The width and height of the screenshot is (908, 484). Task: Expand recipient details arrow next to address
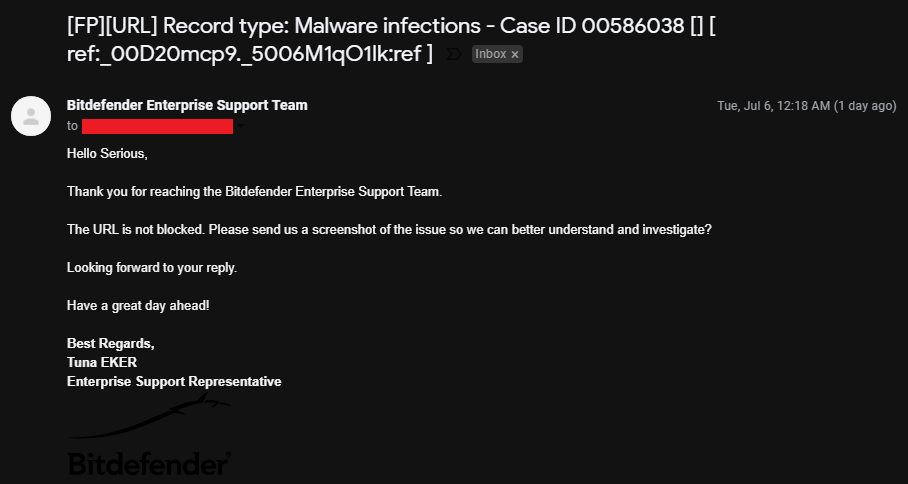coord(241,127)
